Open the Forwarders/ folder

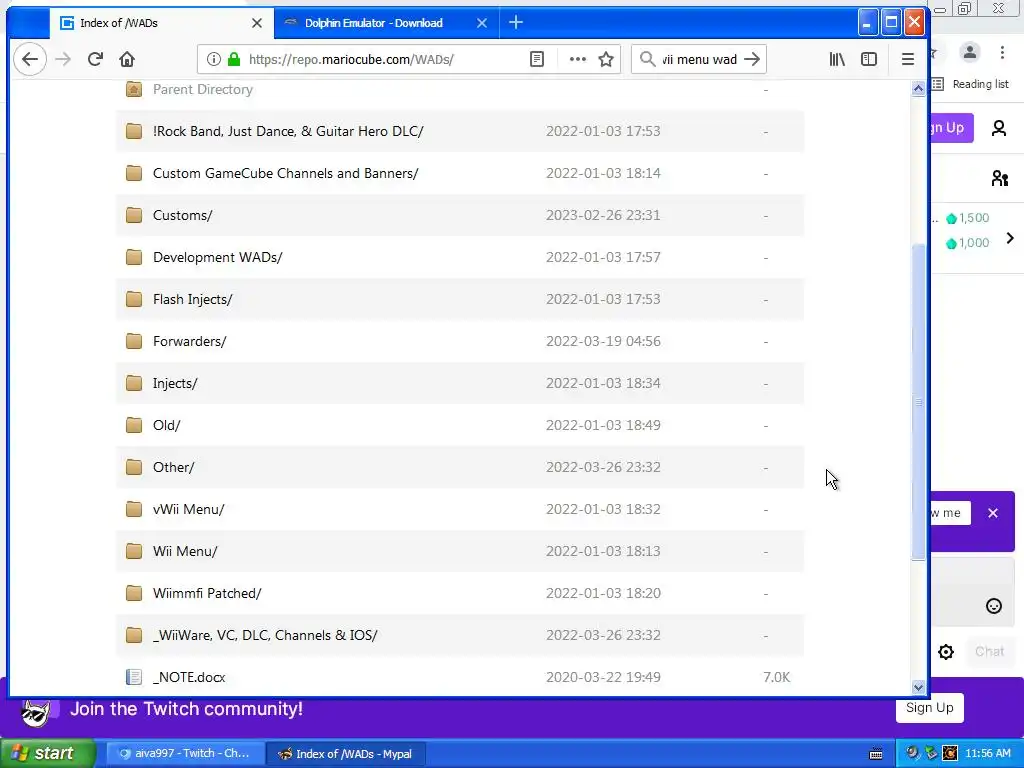[x=189, y=342]
